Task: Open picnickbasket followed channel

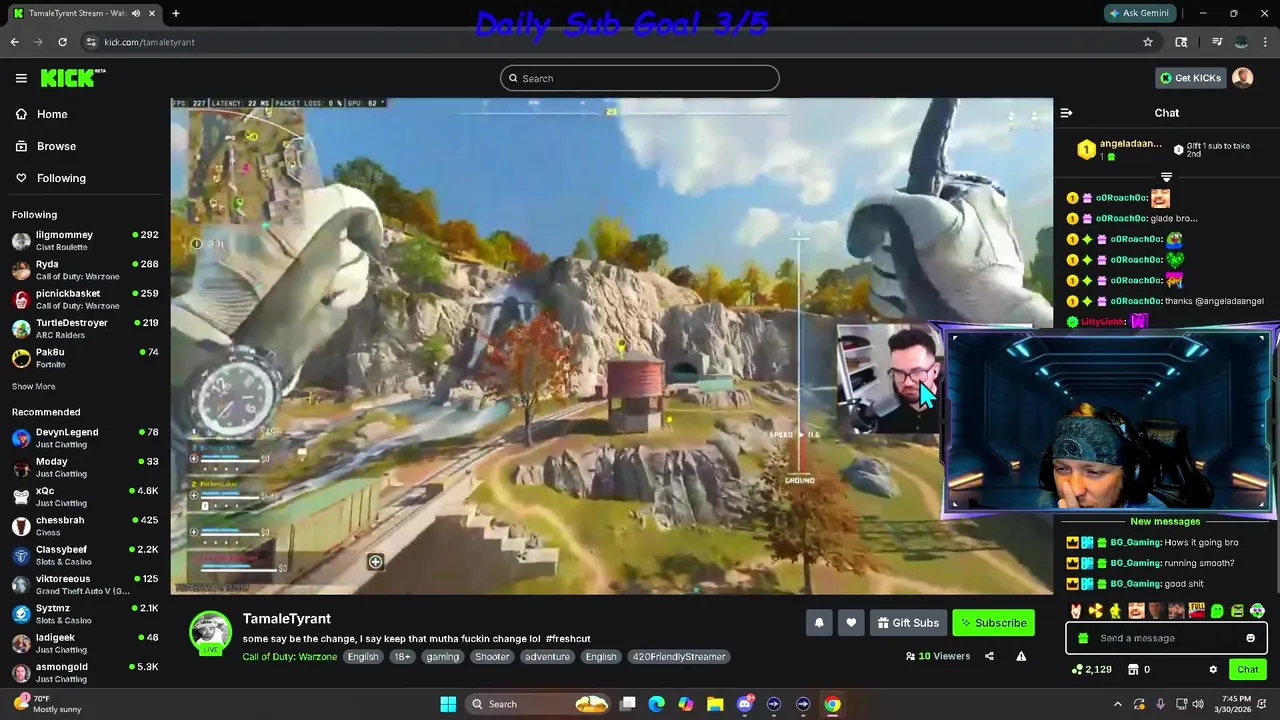Action: [x=85, y=299]
